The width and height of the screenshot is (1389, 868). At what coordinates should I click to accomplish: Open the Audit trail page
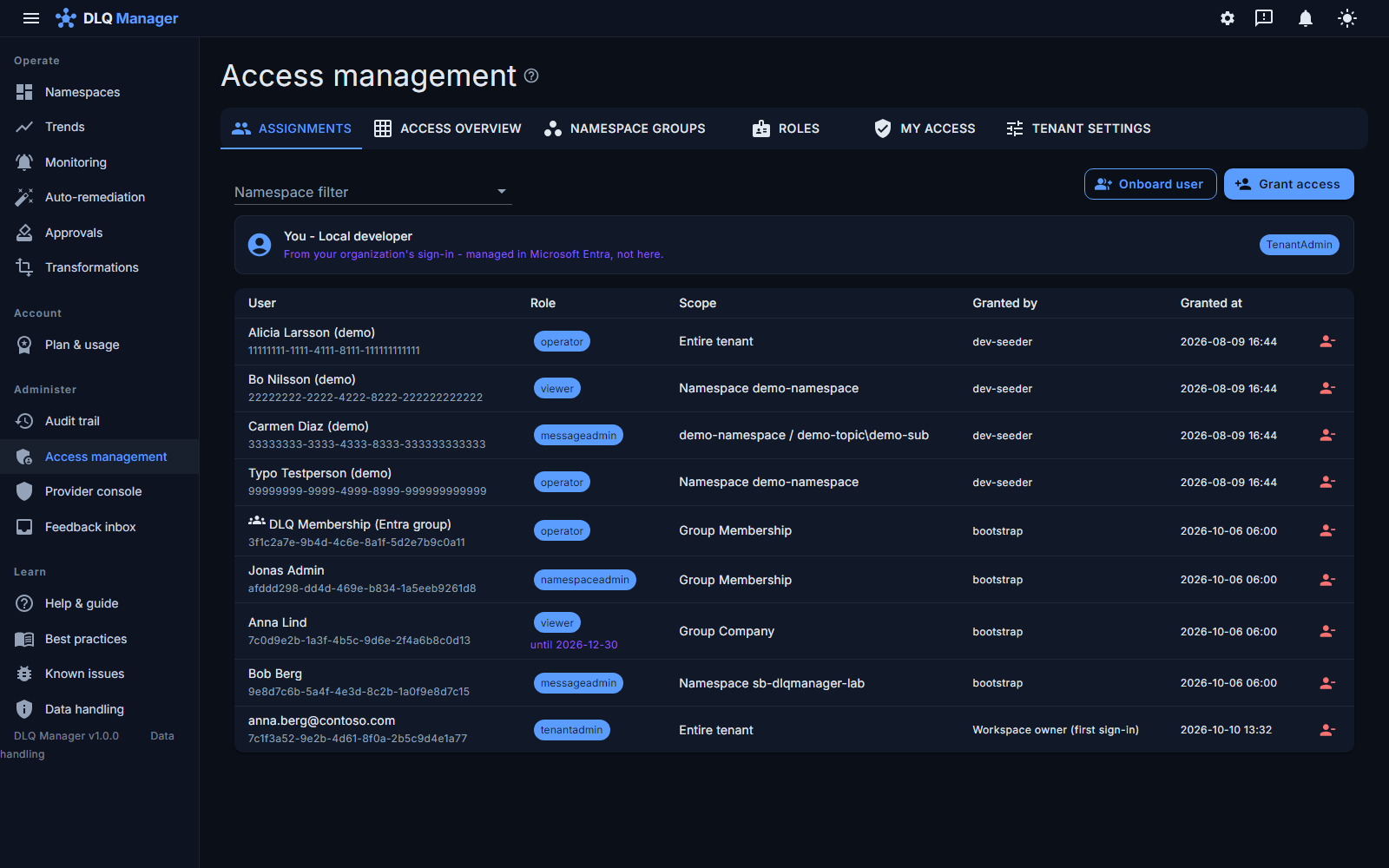100,421
